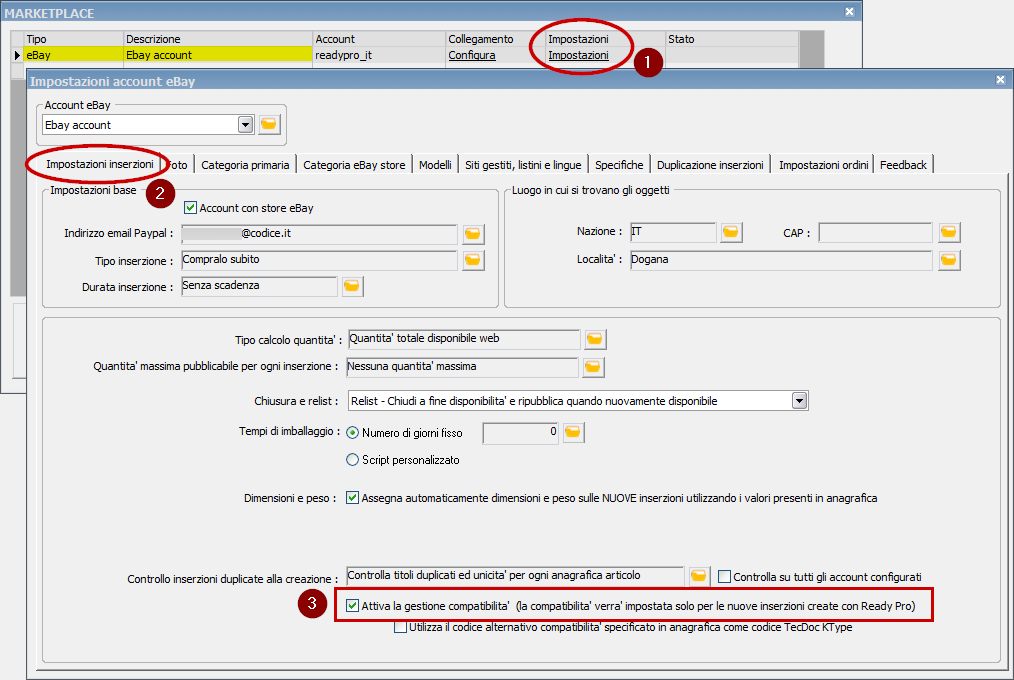This screenshot has width=1014, height=680.
Task: Open lookup icon for Quantita' massima pubblicabile
Action: (593, 367)
